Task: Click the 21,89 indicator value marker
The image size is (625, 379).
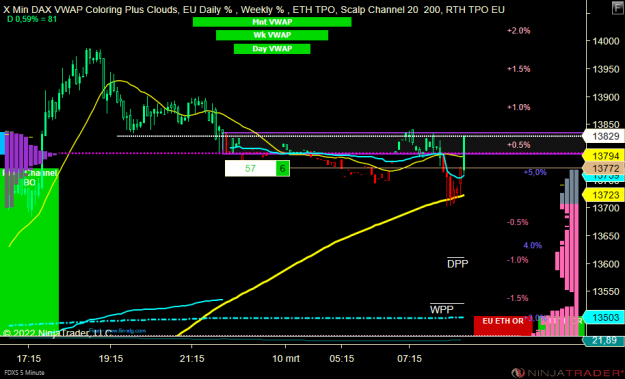Action: (x=604, y=340)
